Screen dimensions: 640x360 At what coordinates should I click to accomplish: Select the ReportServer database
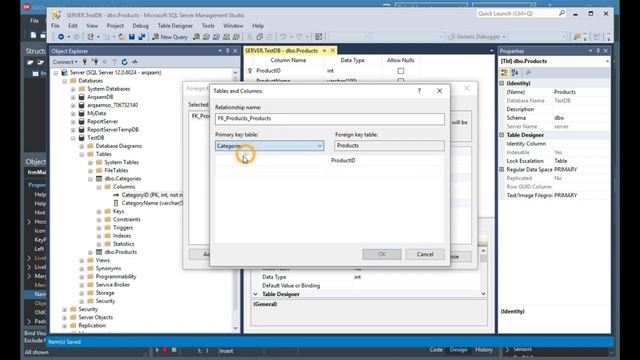click(x=102, y=122)
